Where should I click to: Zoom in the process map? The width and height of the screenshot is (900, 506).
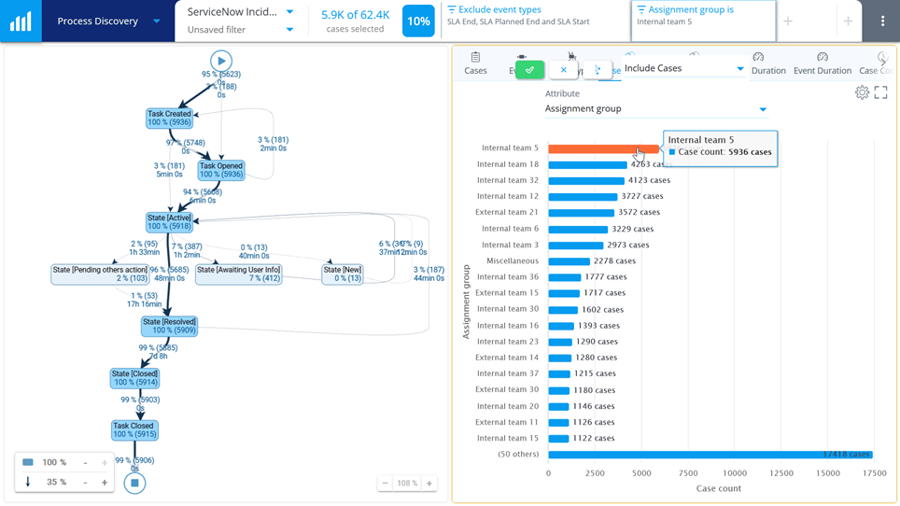coord(429,483)
